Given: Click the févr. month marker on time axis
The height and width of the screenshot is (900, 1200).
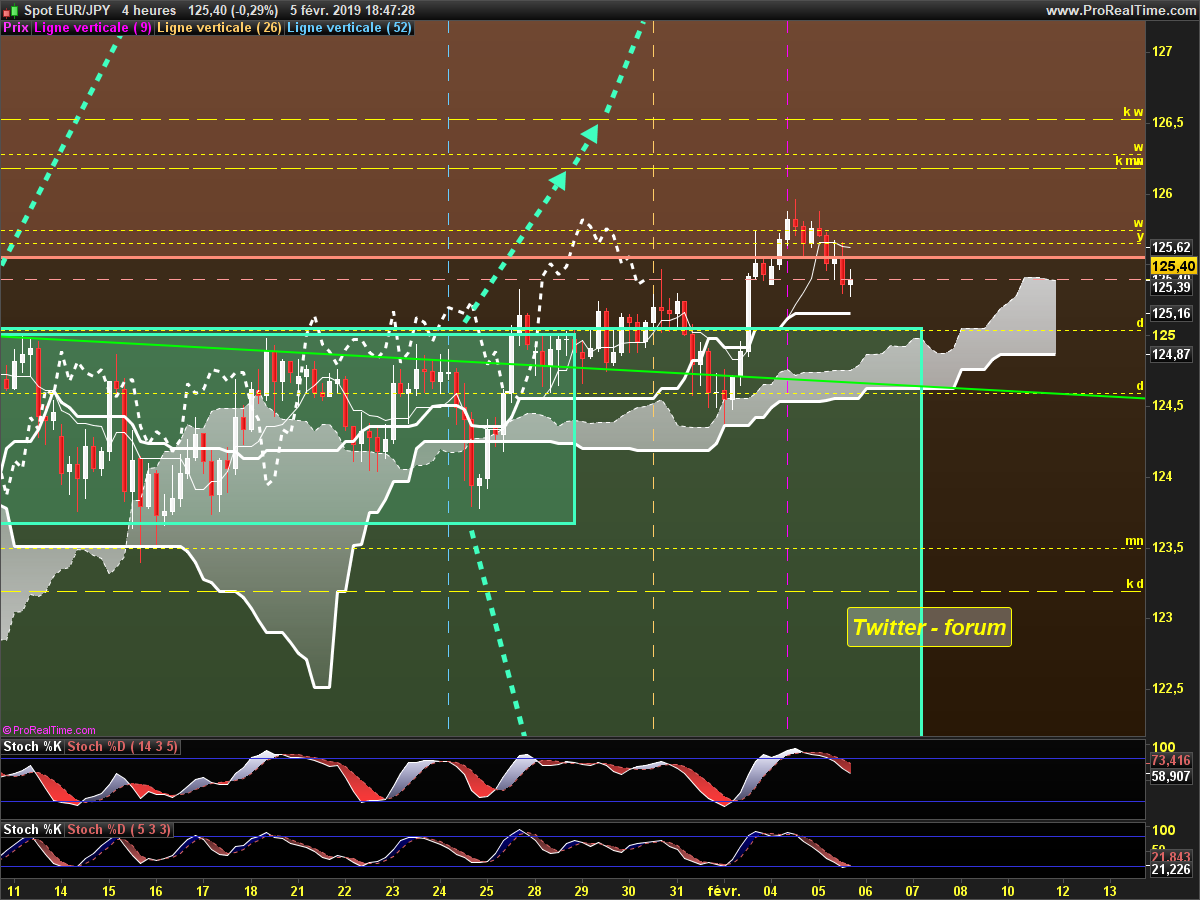Looking at the screenshot, I should point(723,890).
